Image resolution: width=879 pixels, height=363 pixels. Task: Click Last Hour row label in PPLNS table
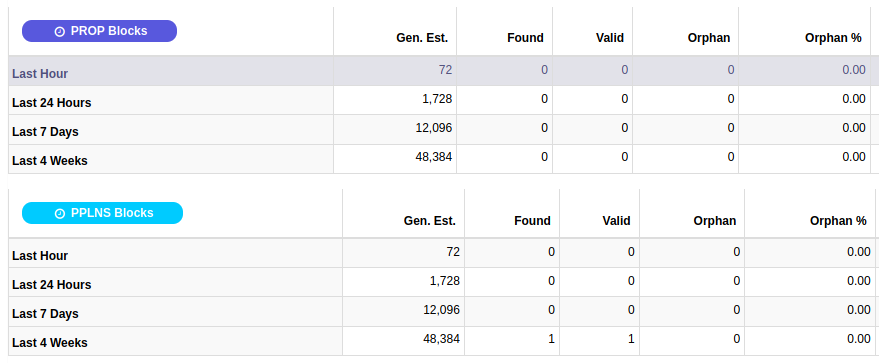tap(40, 256)
